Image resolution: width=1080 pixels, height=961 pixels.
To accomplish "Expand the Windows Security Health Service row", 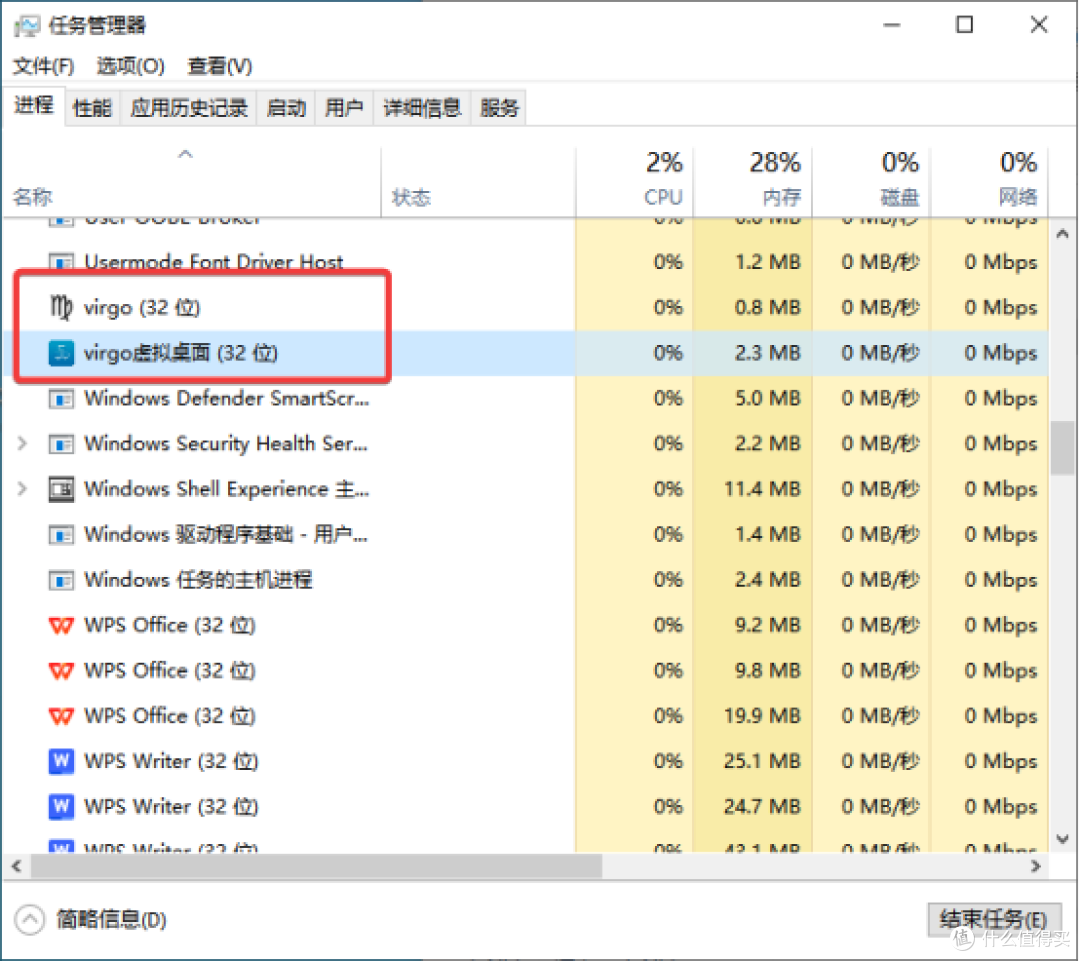I will [22, 444].
